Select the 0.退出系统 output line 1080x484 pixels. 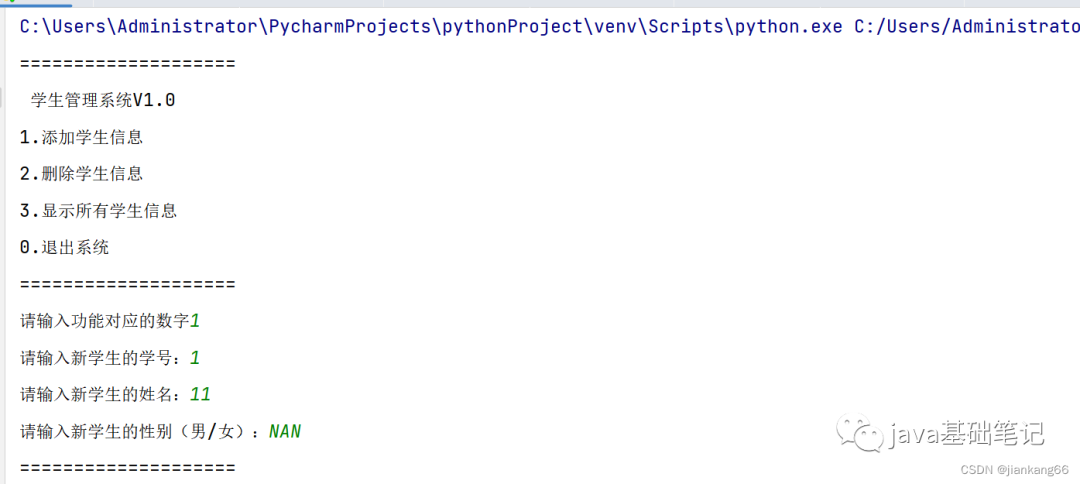[65, 247]
